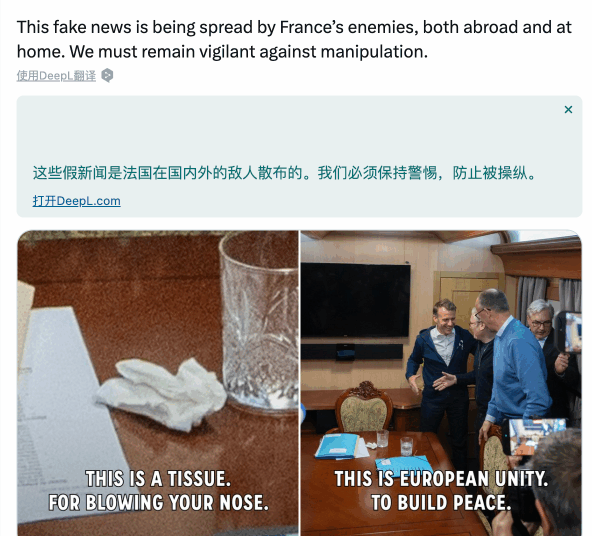
Task: Click the blue folder on the table
Action: pyautogui.click(x=337, y=446)
